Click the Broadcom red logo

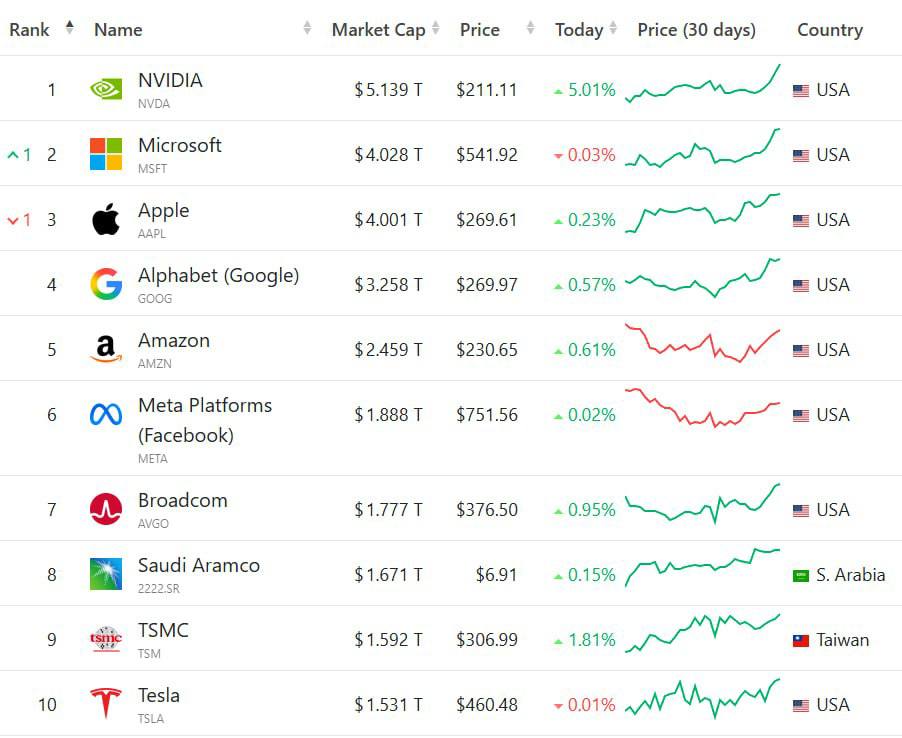[x=106, y=510]
